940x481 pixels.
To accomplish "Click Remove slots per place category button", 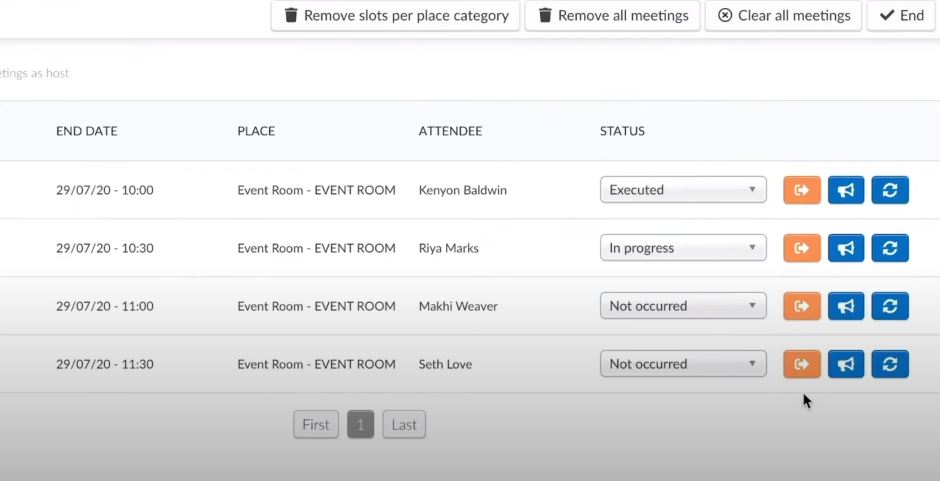I will (x=395, y=16).
